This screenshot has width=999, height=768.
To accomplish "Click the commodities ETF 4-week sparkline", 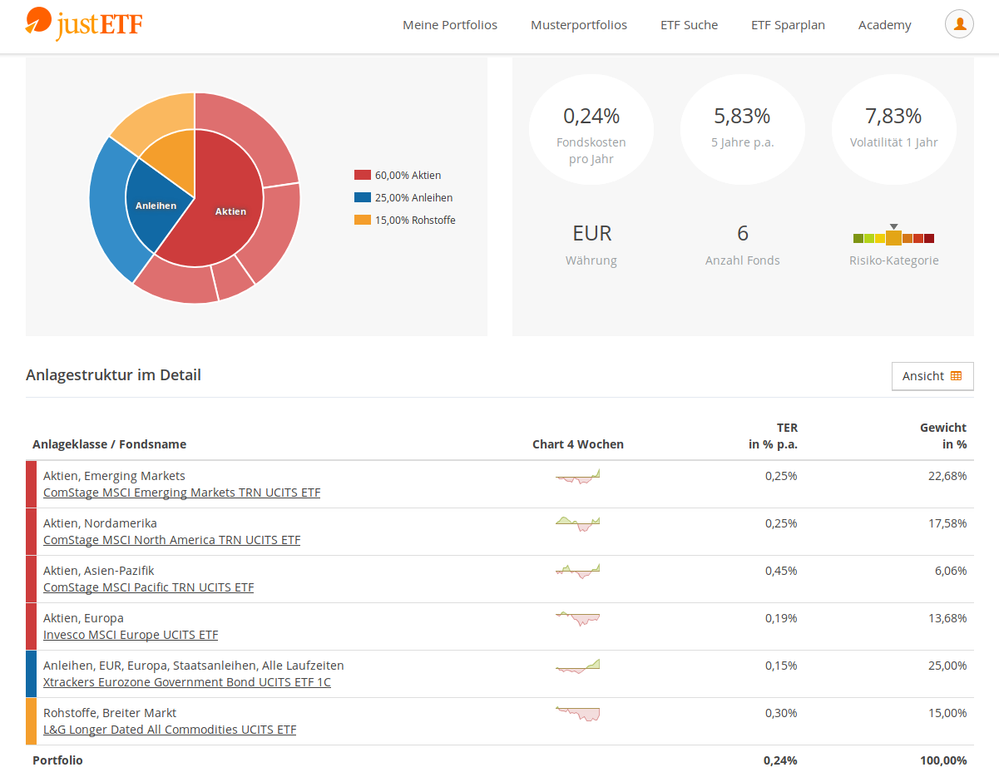I will click(578, 714).
